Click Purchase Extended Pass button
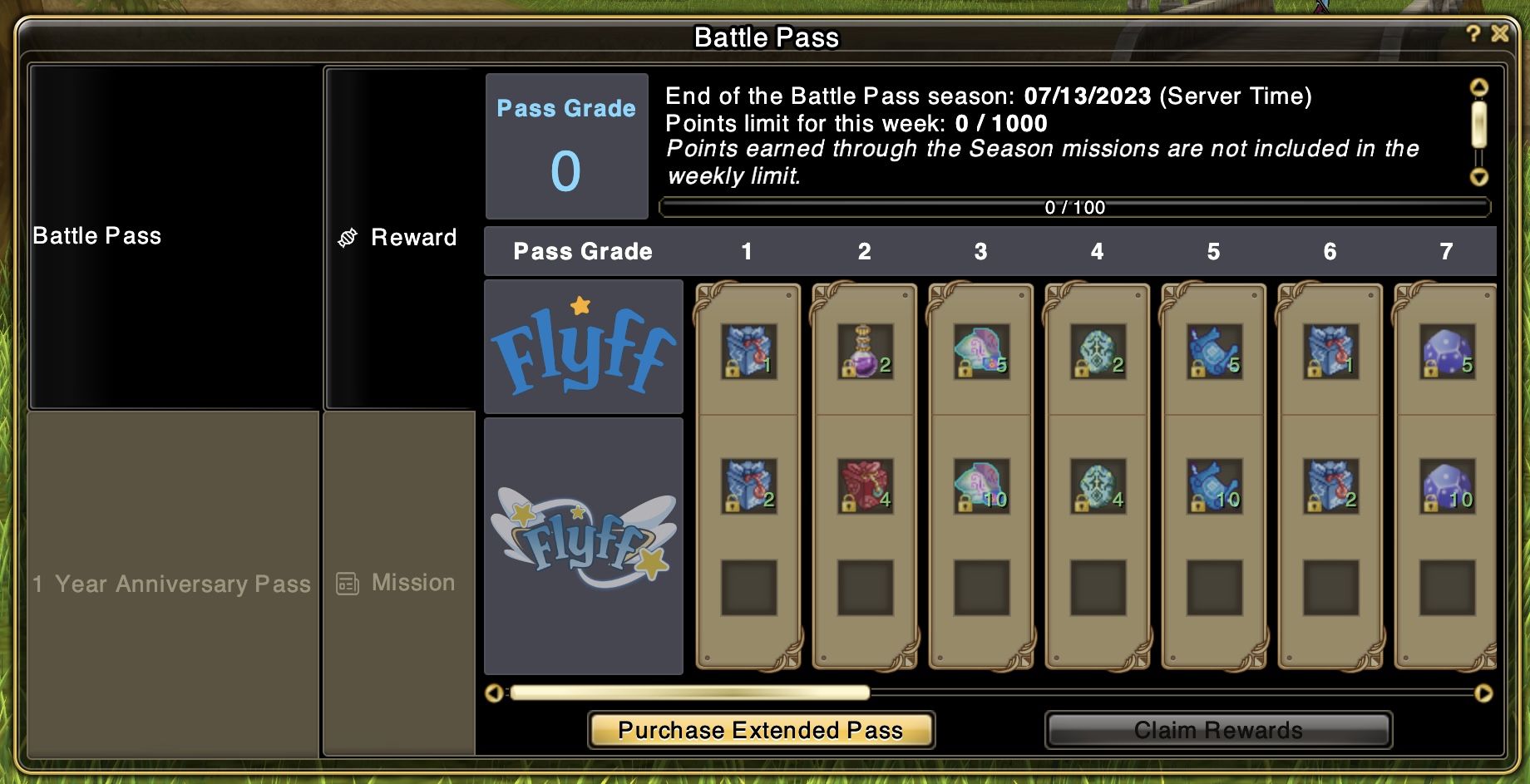 pos(761,730)
